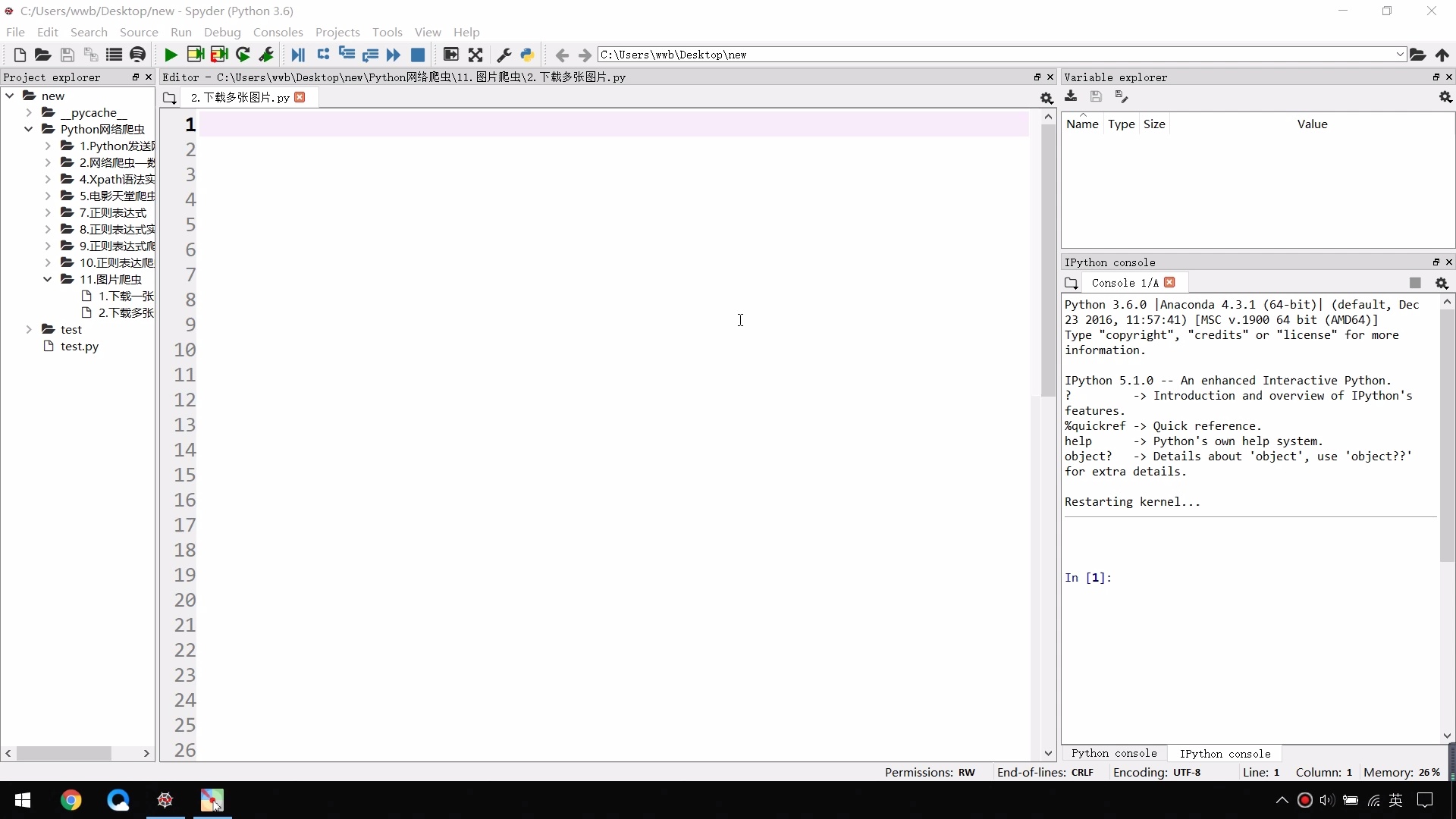Run the file with green play icon

point(171,55)
